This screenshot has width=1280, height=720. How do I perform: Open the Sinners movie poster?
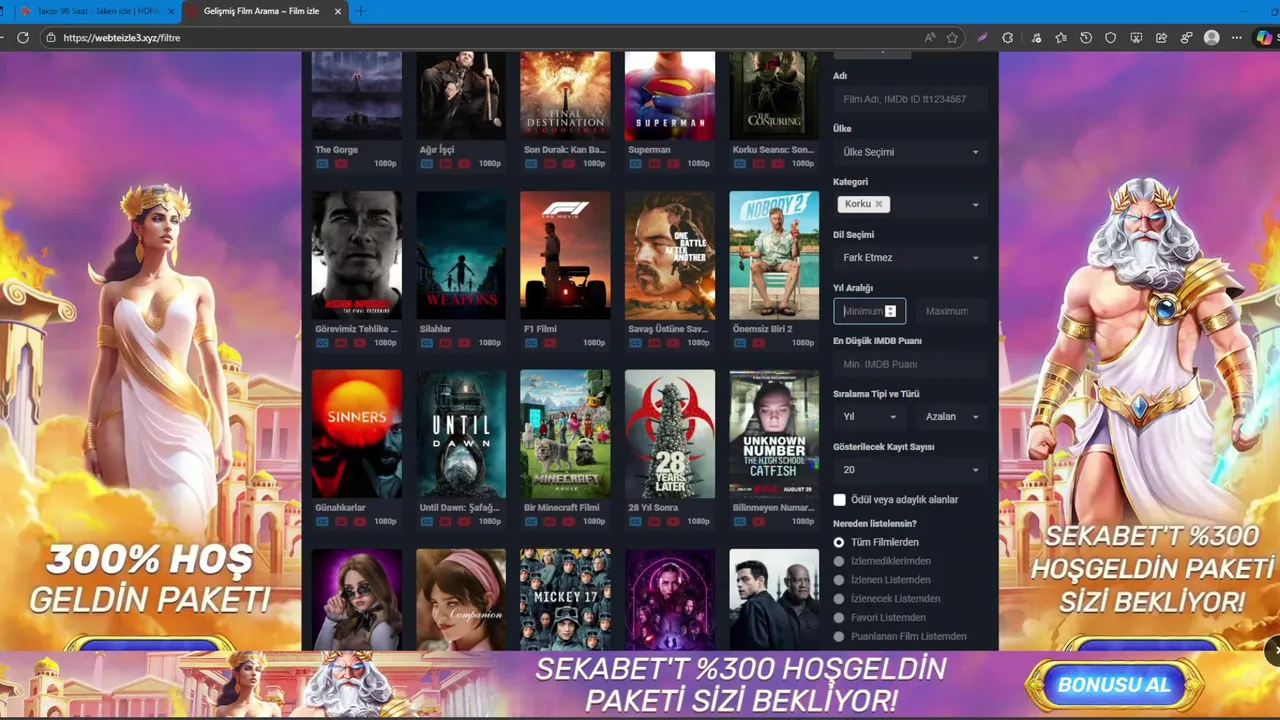click(357, 434)
